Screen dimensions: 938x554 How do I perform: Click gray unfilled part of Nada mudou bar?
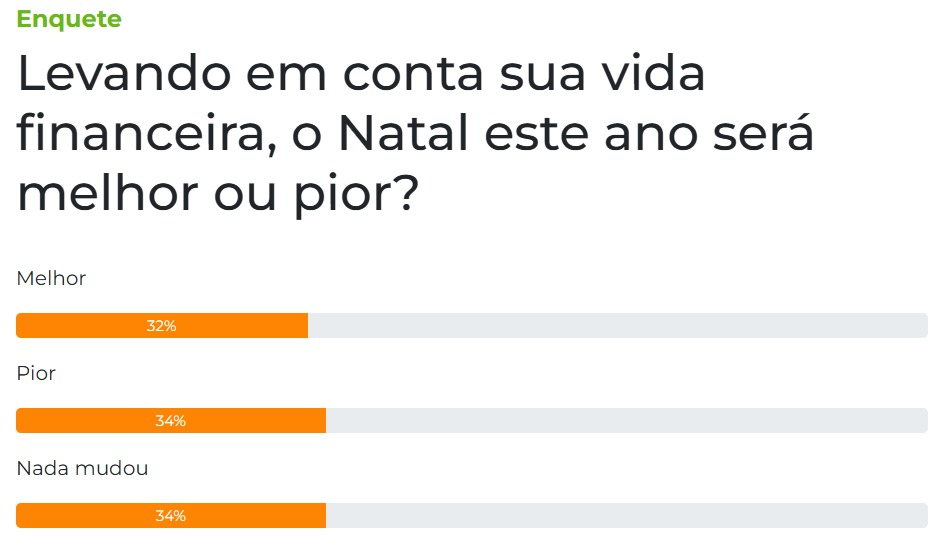(x=627, y=516)
